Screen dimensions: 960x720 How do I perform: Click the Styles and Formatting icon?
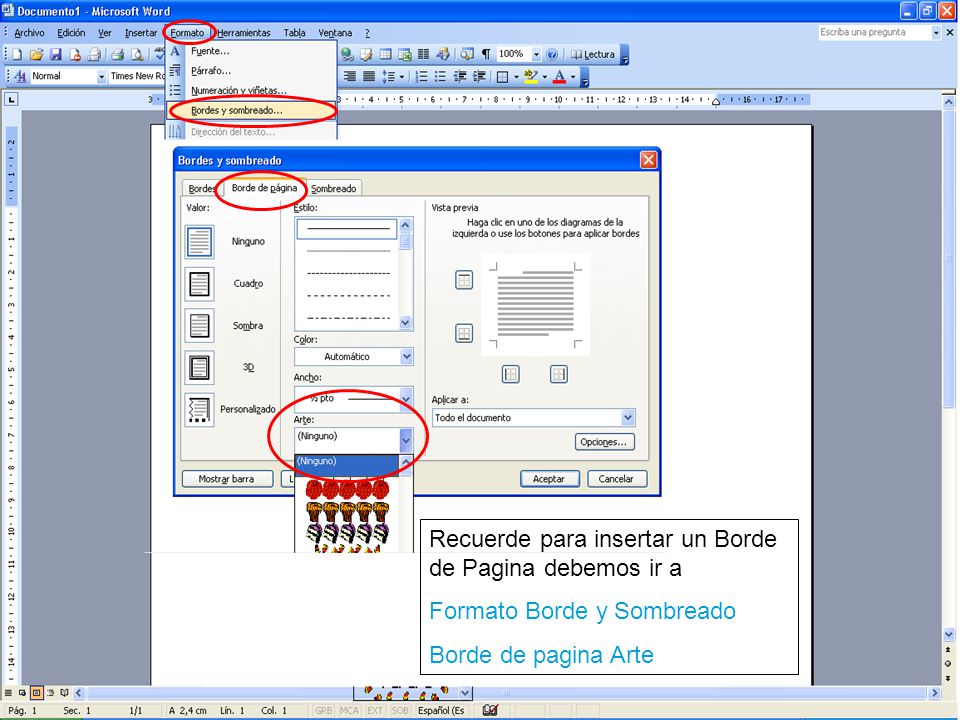[20, 77]
